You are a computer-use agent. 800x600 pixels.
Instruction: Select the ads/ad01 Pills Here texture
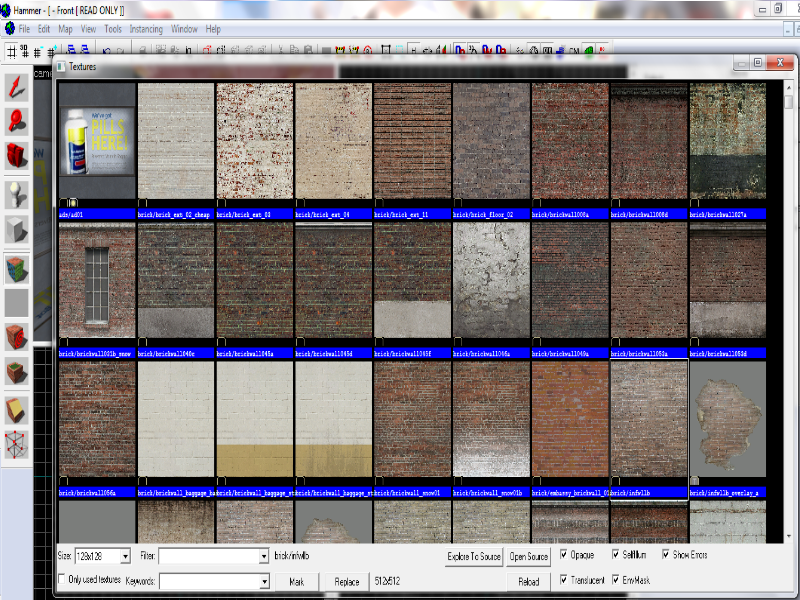click(97, 141)
